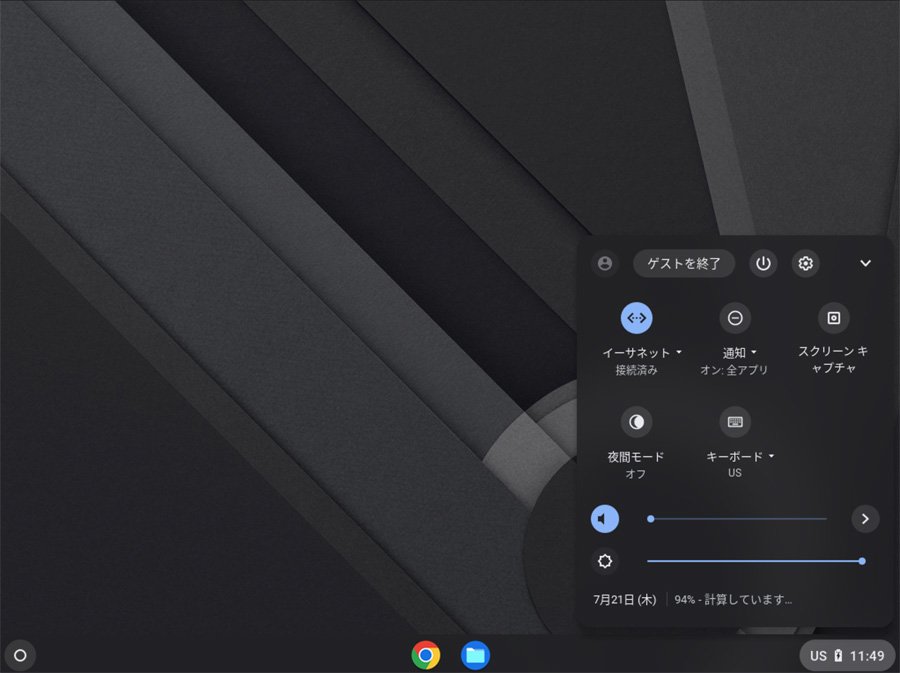Open audio settings with the arrow
Image resolution: width=900 pixels, height=673 pixels.
(x=865, y=519)
